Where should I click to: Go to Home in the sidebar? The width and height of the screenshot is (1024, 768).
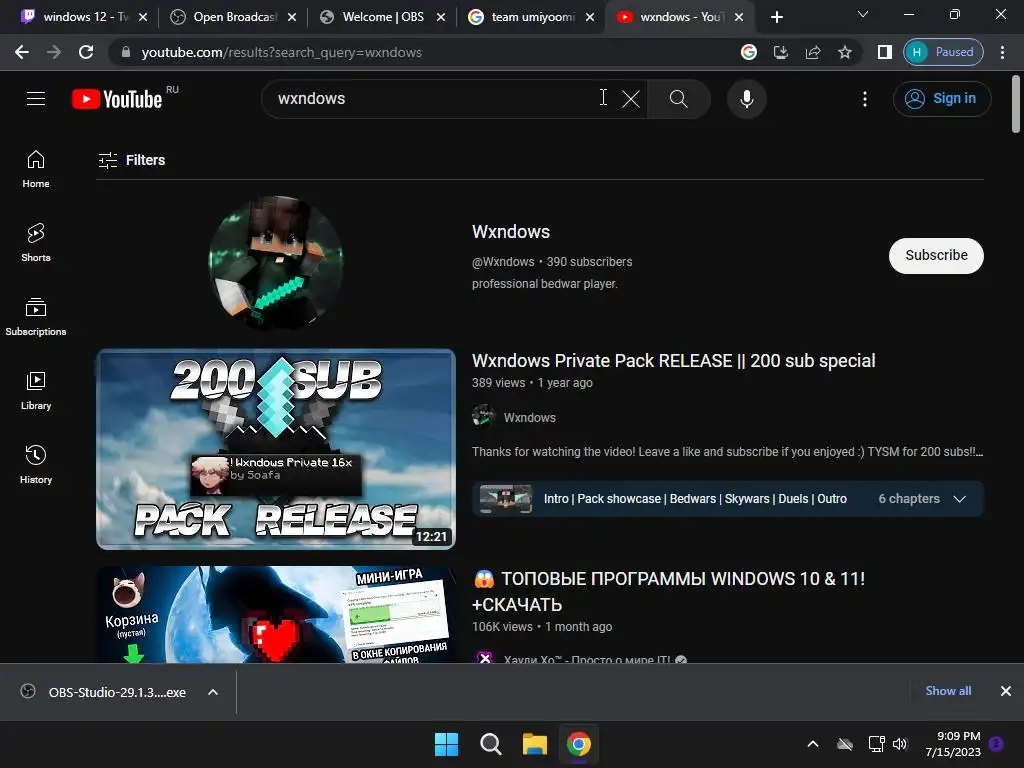36,169
